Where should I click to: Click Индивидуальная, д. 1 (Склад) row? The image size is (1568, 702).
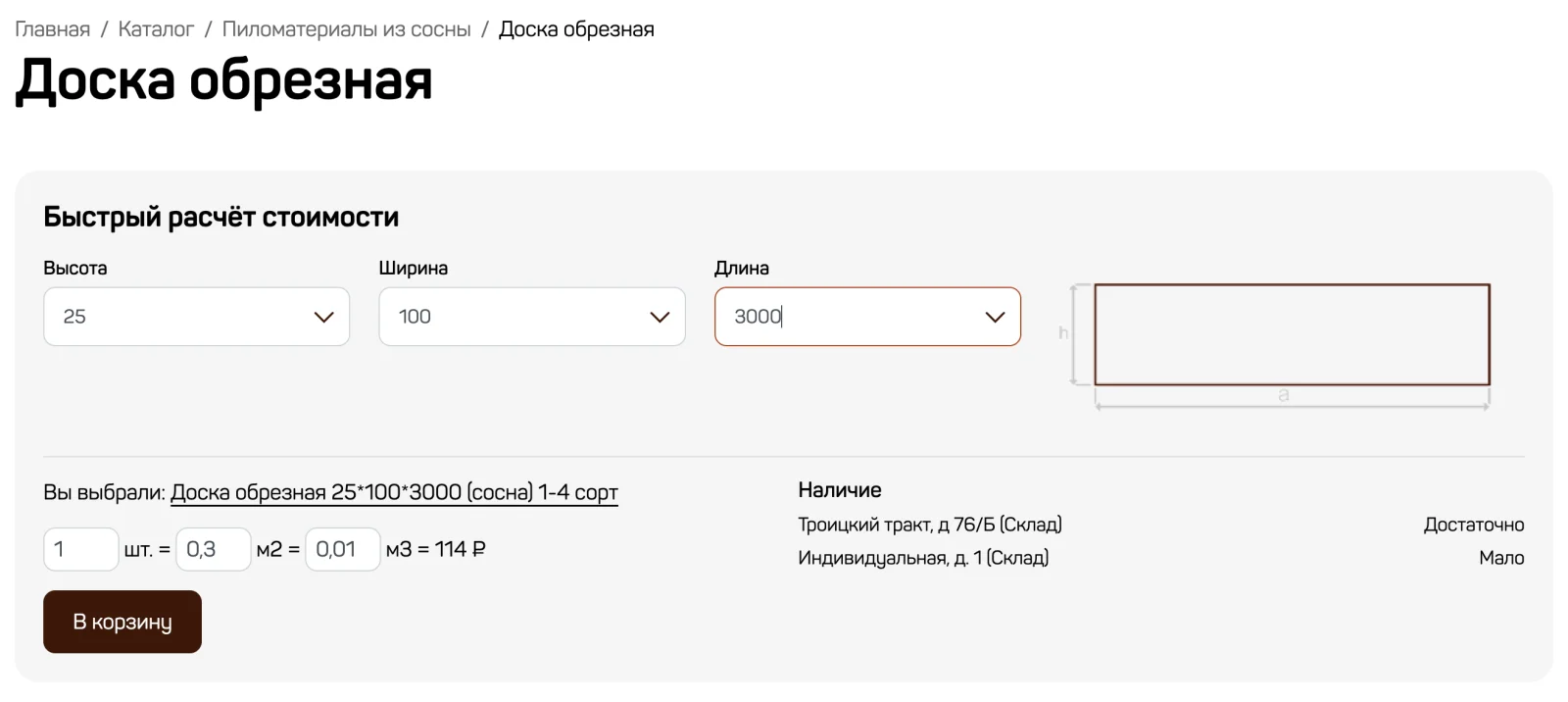(1161, 558)
